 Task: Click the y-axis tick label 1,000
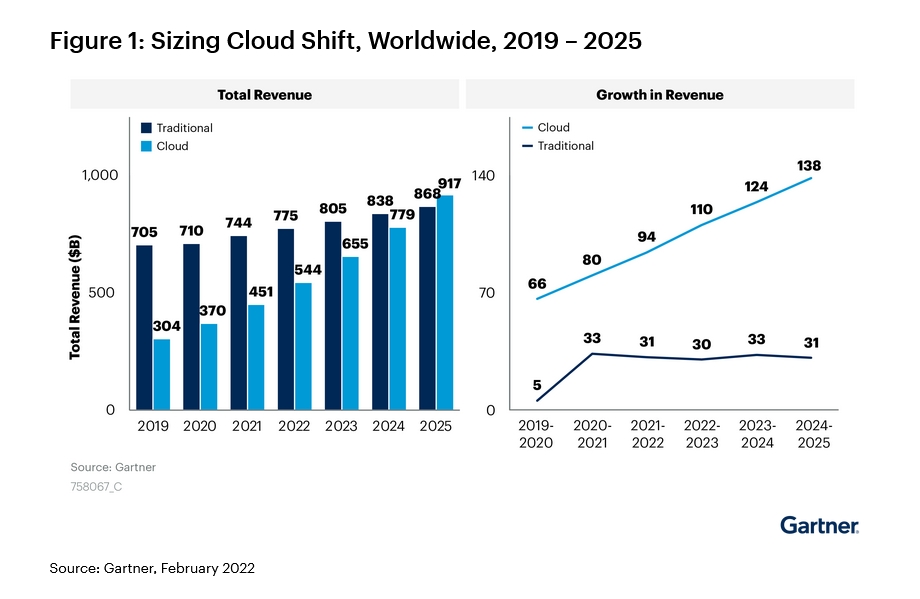click(x=100, y=175)
